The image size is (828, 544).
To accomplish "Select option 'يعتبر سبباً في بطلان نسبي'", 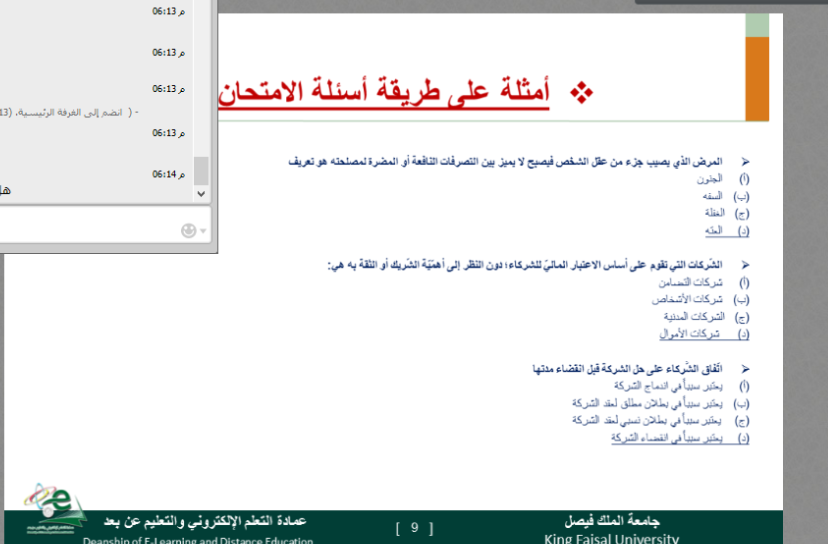I will click(x=647, y=420).
